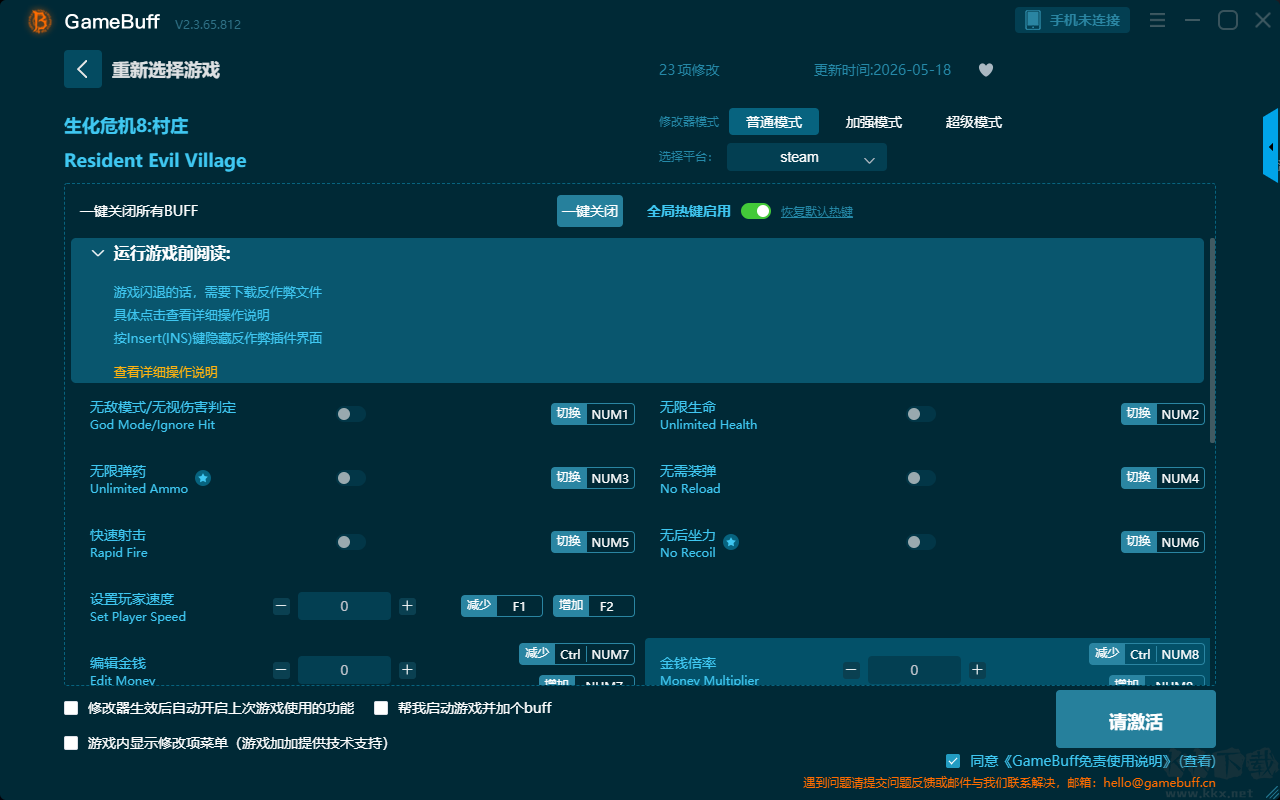
Task: Toggle the global hotkey enable switch
Action: point(756,211)
